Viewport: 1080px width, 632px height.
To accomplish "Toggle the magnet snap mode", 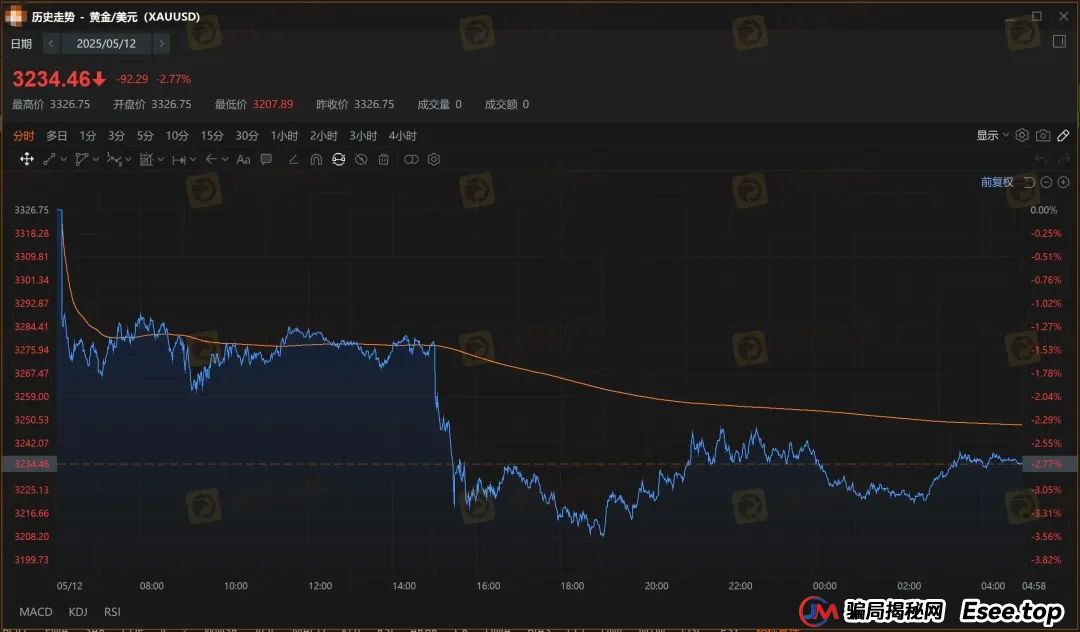I will [x=316, y=159].
